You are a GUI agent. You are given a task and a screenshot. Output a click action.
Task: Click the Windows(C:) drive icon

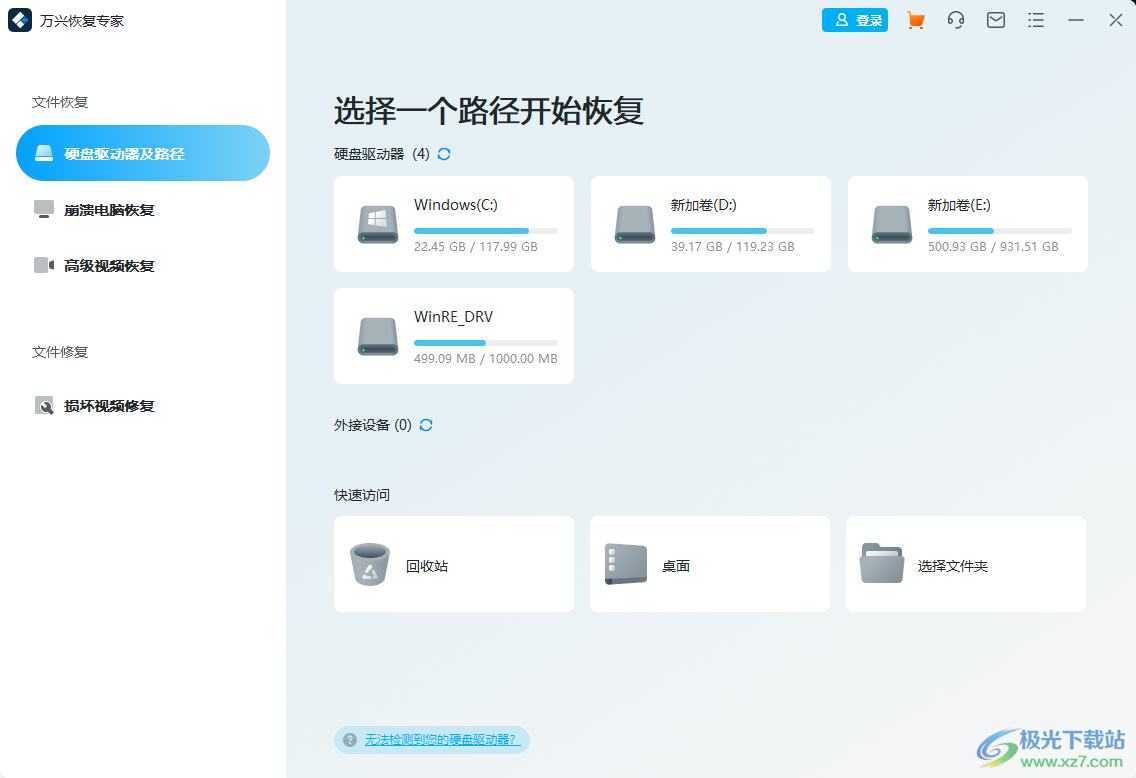pyautogui.click(x=377, y=225)
